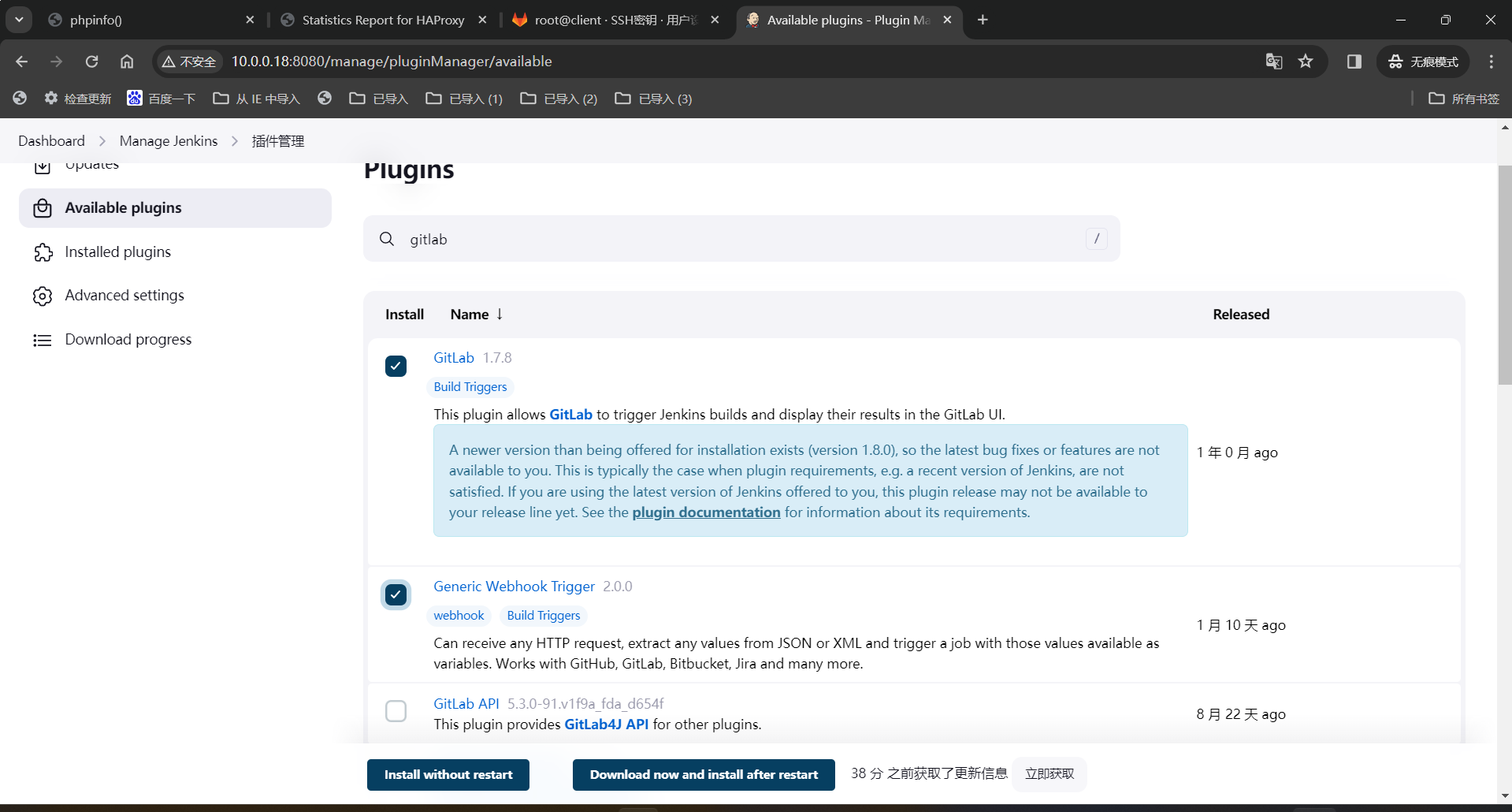Go to Manage Jenkins breadcrumb
This screenshot has width=1512, height=812.
169,141
